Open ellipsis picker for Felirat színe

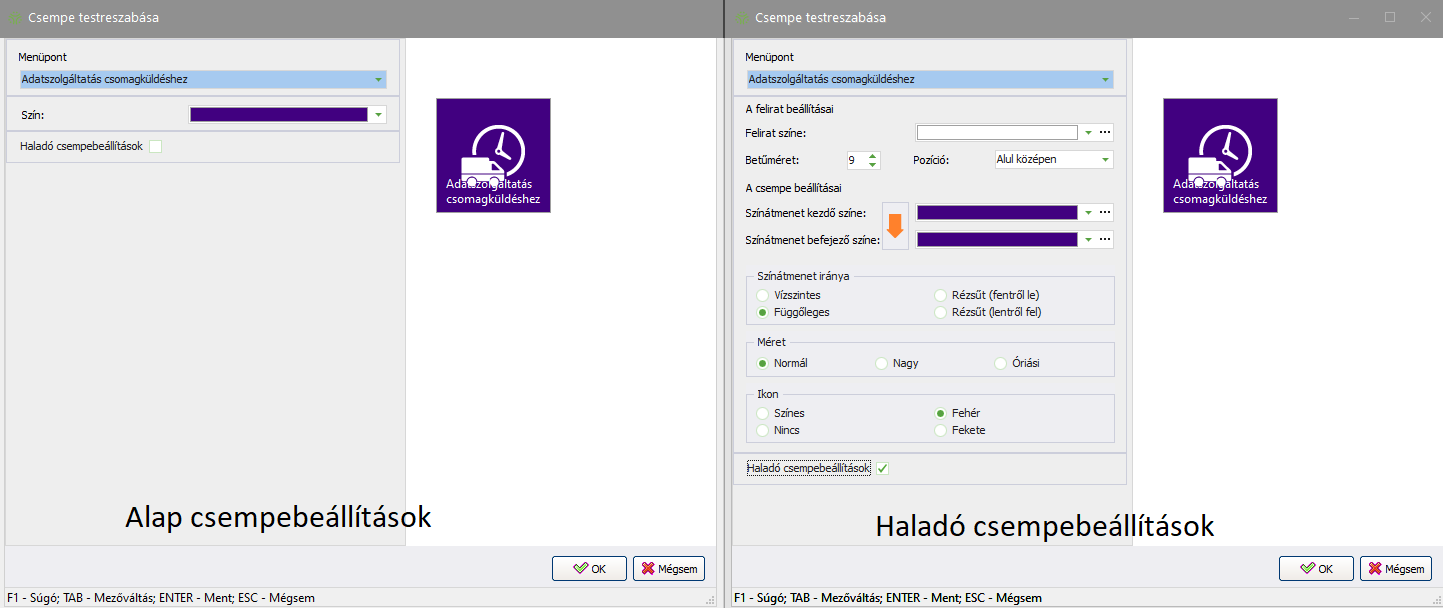pos(1105,132)
